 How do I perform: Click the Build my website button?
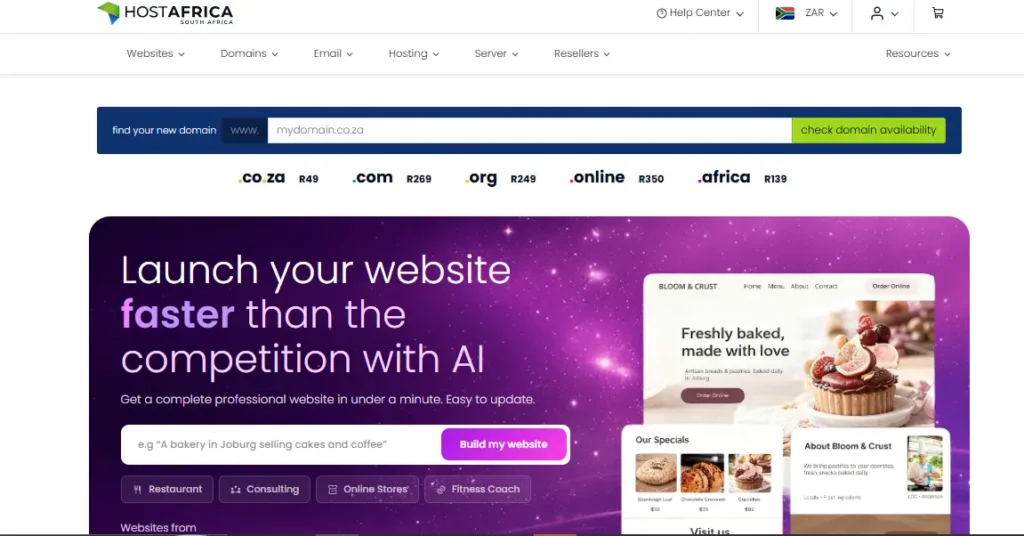(504, 444)
